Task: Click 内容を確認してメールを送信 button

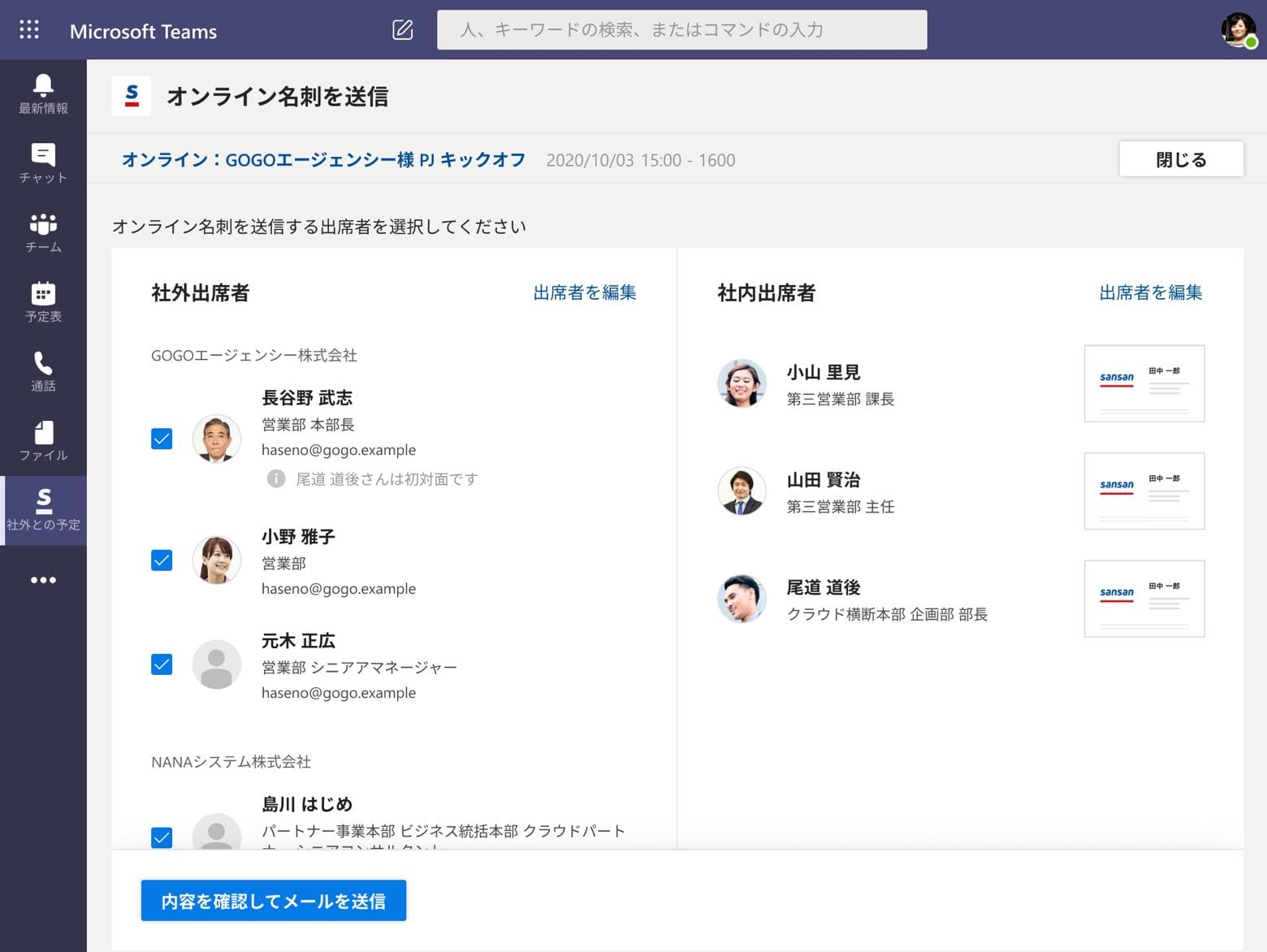Action: [274, 901]
